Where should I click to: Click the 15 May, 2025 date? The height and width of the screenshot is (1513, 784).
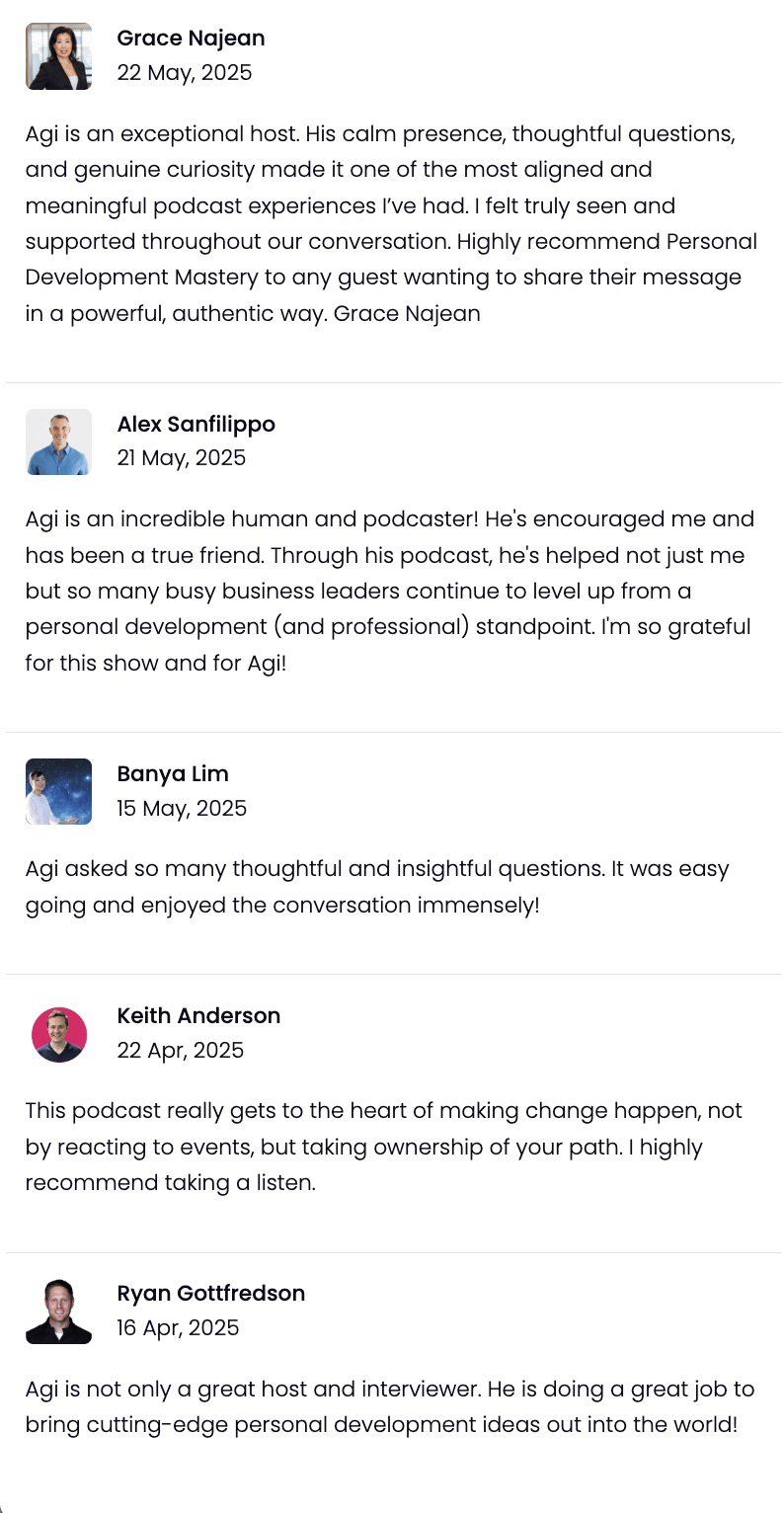(x=182, y=809)
